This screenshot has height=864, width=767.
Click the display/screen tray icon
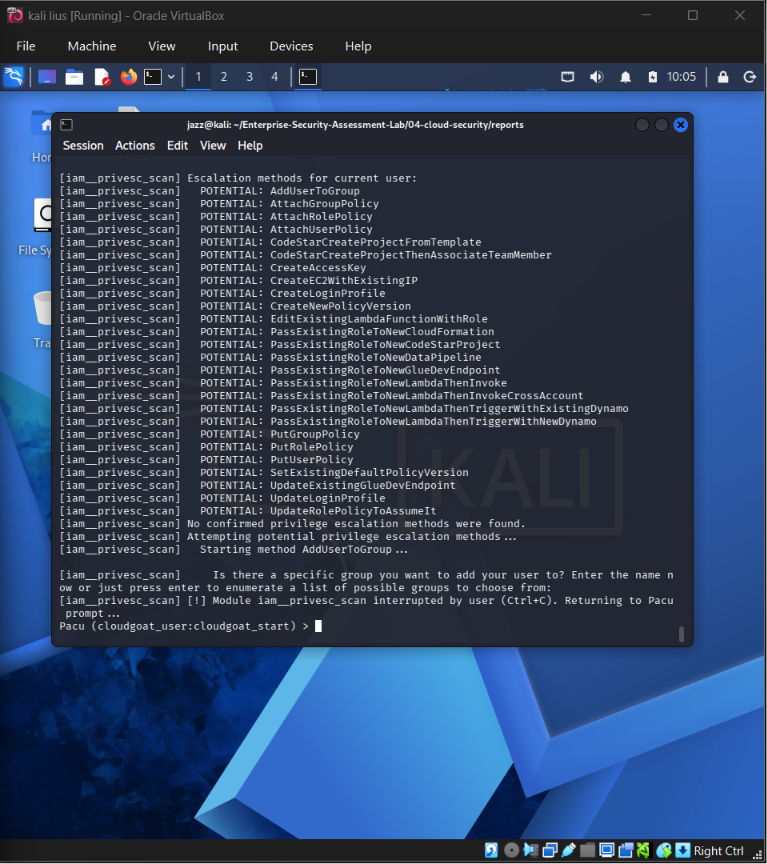coord(568,77)
